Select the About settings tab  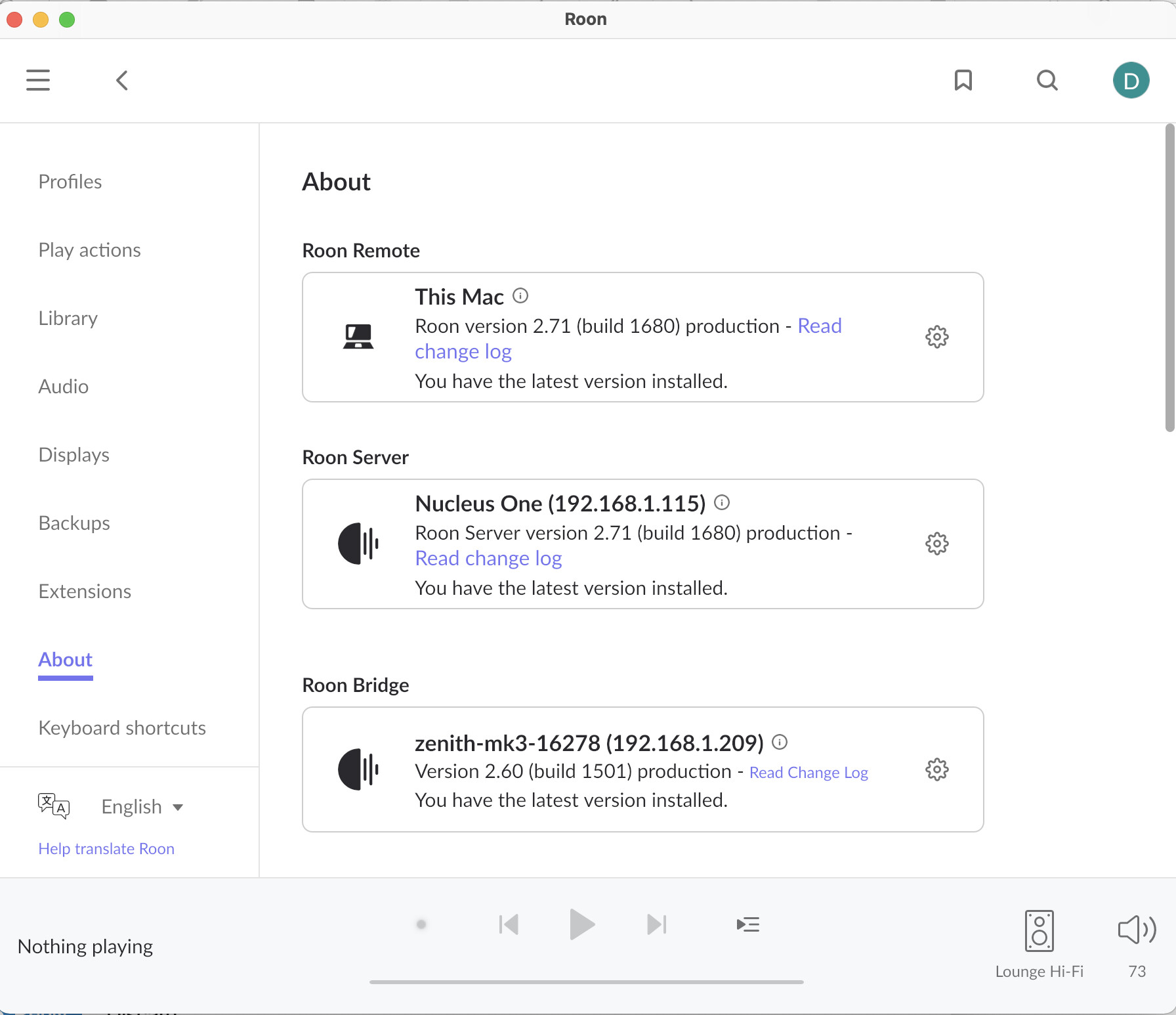tap(66, 660)
